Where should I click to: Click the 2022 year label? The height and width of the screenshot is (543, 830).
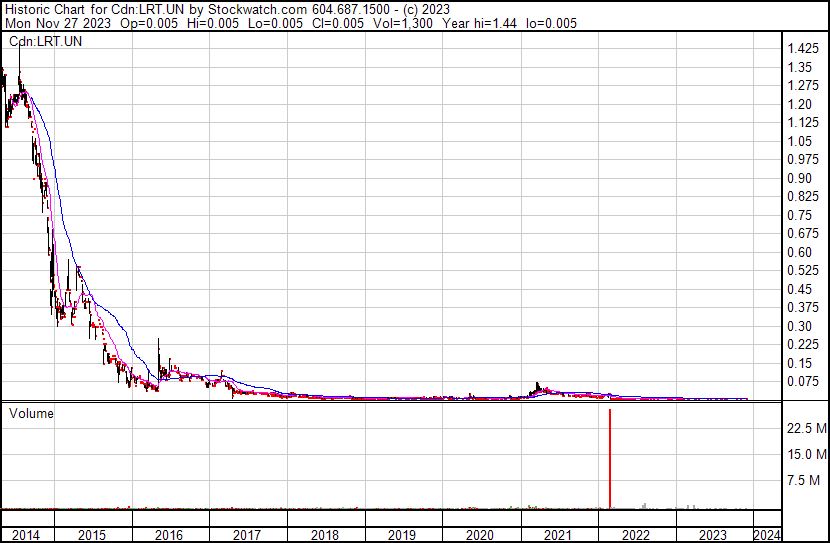(636, 535)
